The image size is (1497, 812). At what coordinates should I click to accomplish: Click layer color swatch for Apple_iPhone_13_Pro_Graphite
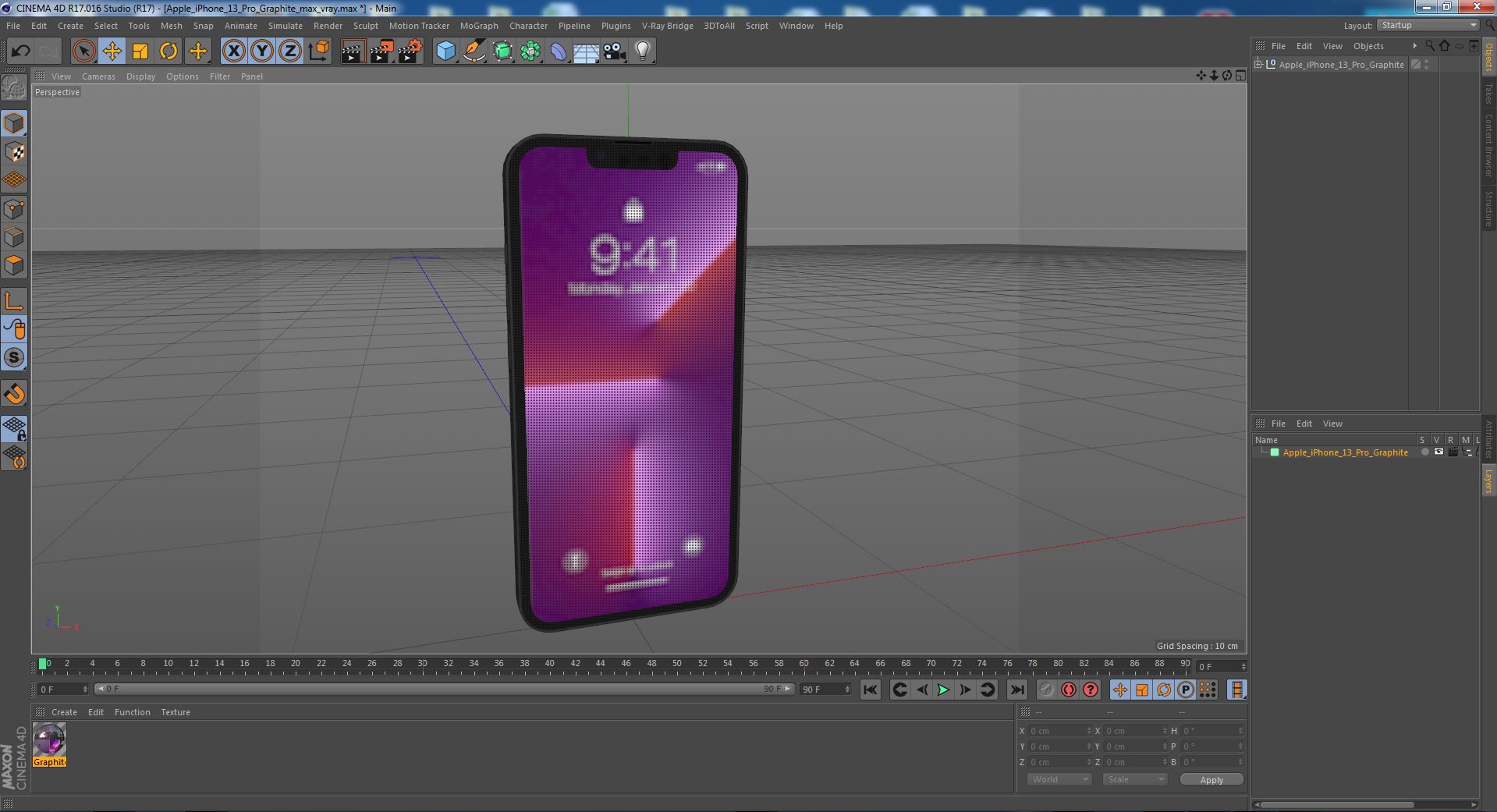pos(1275,452)
